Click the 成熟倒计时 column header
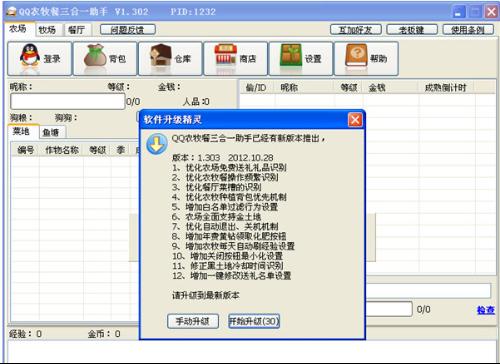Image resolution: width=500 pixels, height=364 pixels. tap(445, 88)
